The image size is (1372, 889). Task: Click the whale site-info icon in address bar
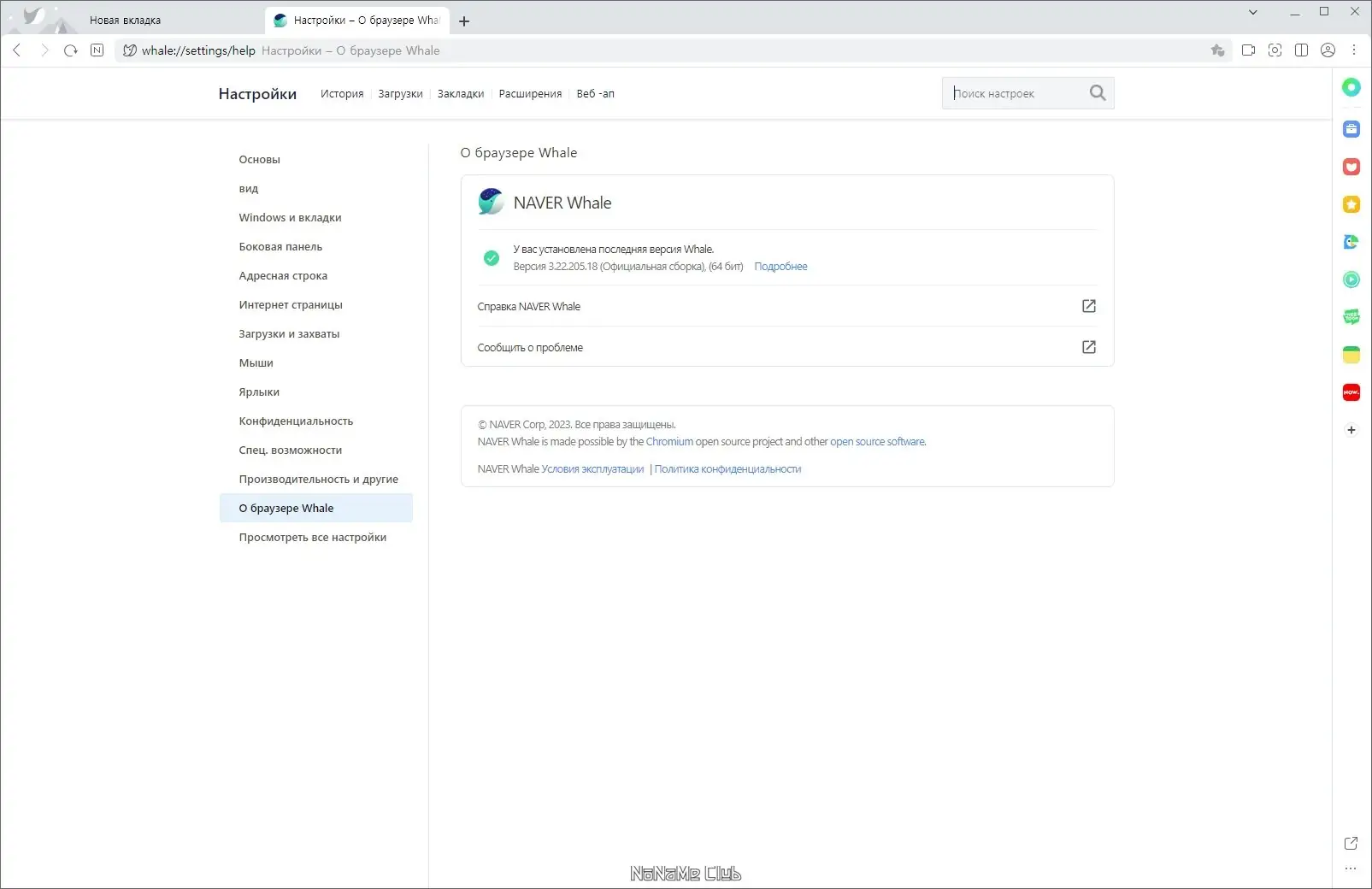point(130,50)
